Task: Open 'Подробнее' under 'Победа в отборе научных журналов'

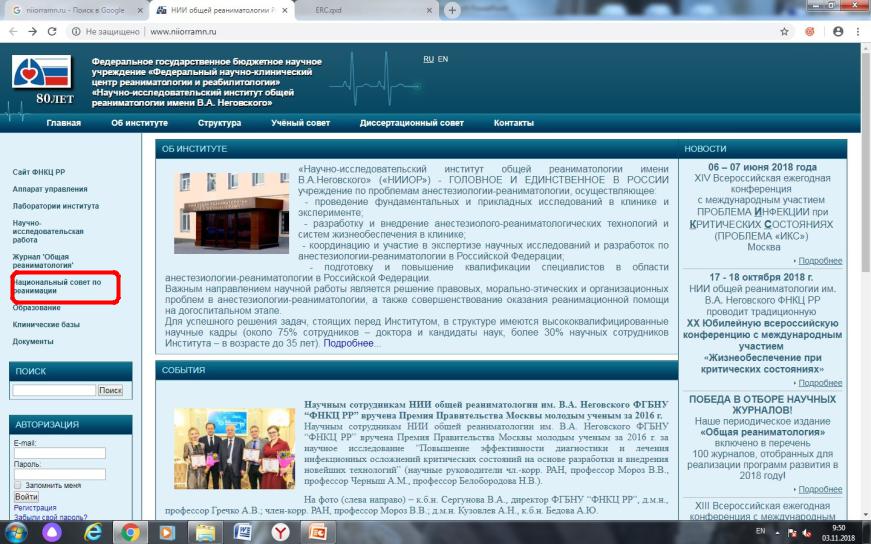Action: [820, 490]
